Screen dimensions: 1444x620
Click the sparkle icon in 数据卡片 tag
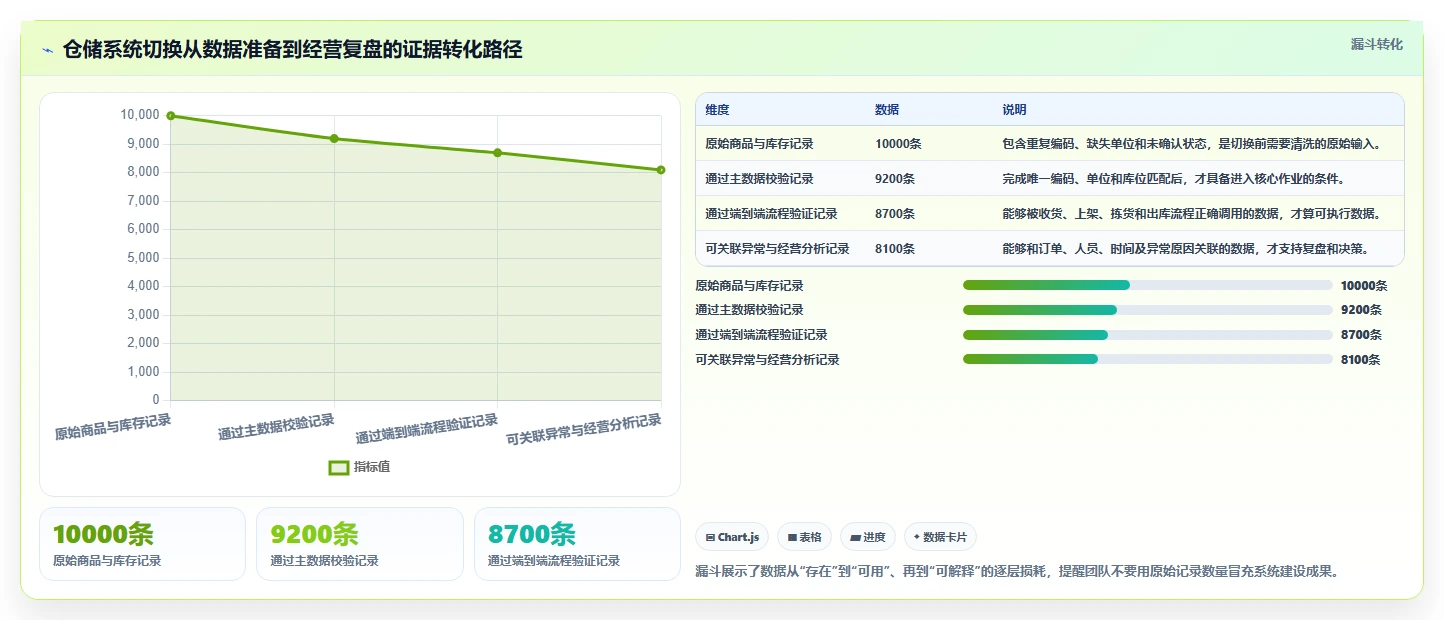(917, 537)
